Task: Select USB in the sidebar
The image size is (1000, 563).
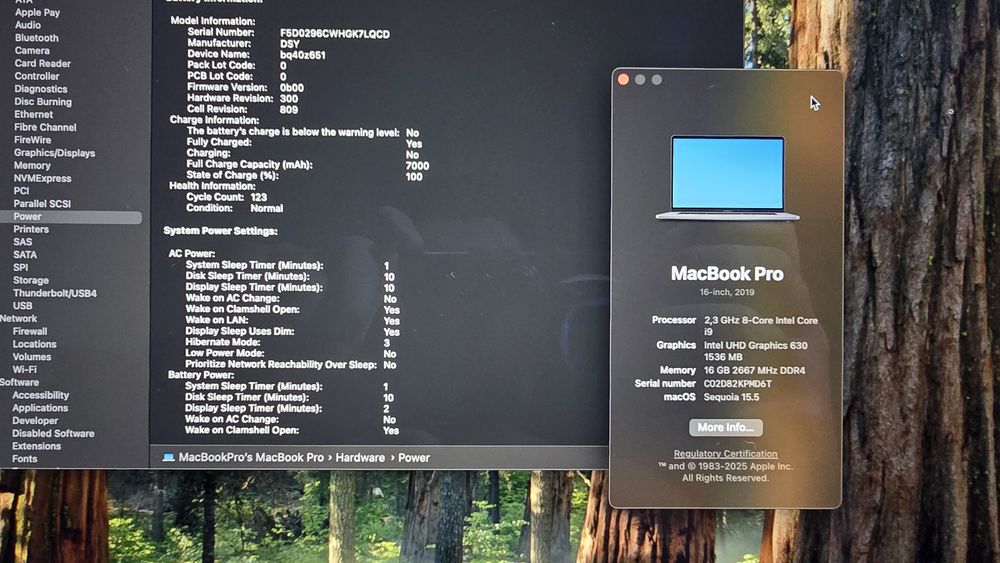Action: pyautogui.click(x=22, y=305)
